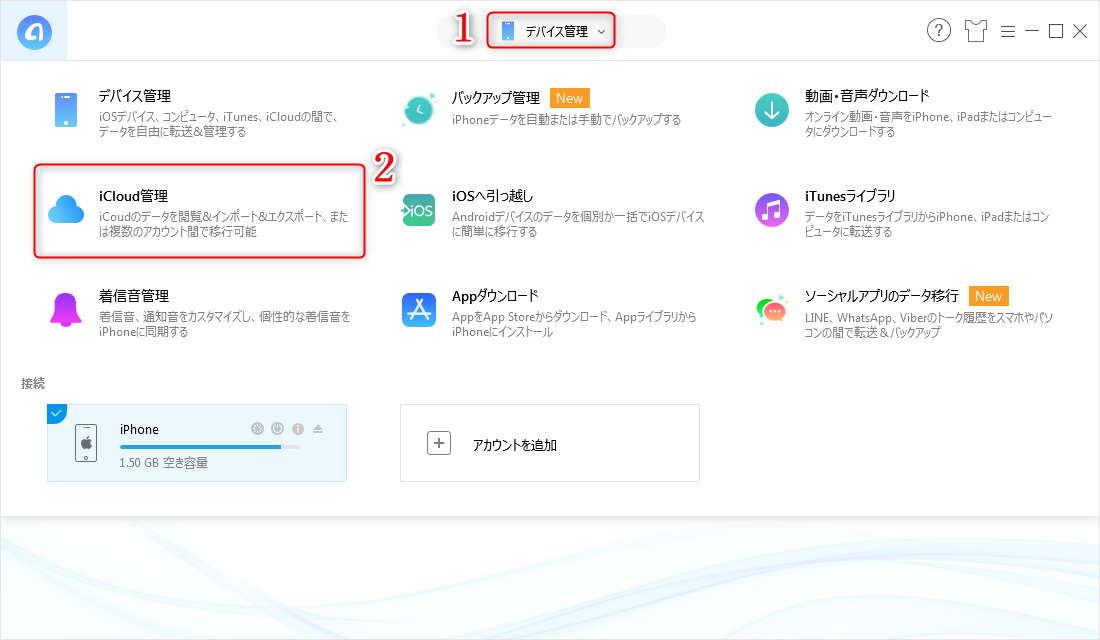The height and width of the screenshot is (640, 1100).
Task: Click the iPhone info icon
Action: click(298, 429)
